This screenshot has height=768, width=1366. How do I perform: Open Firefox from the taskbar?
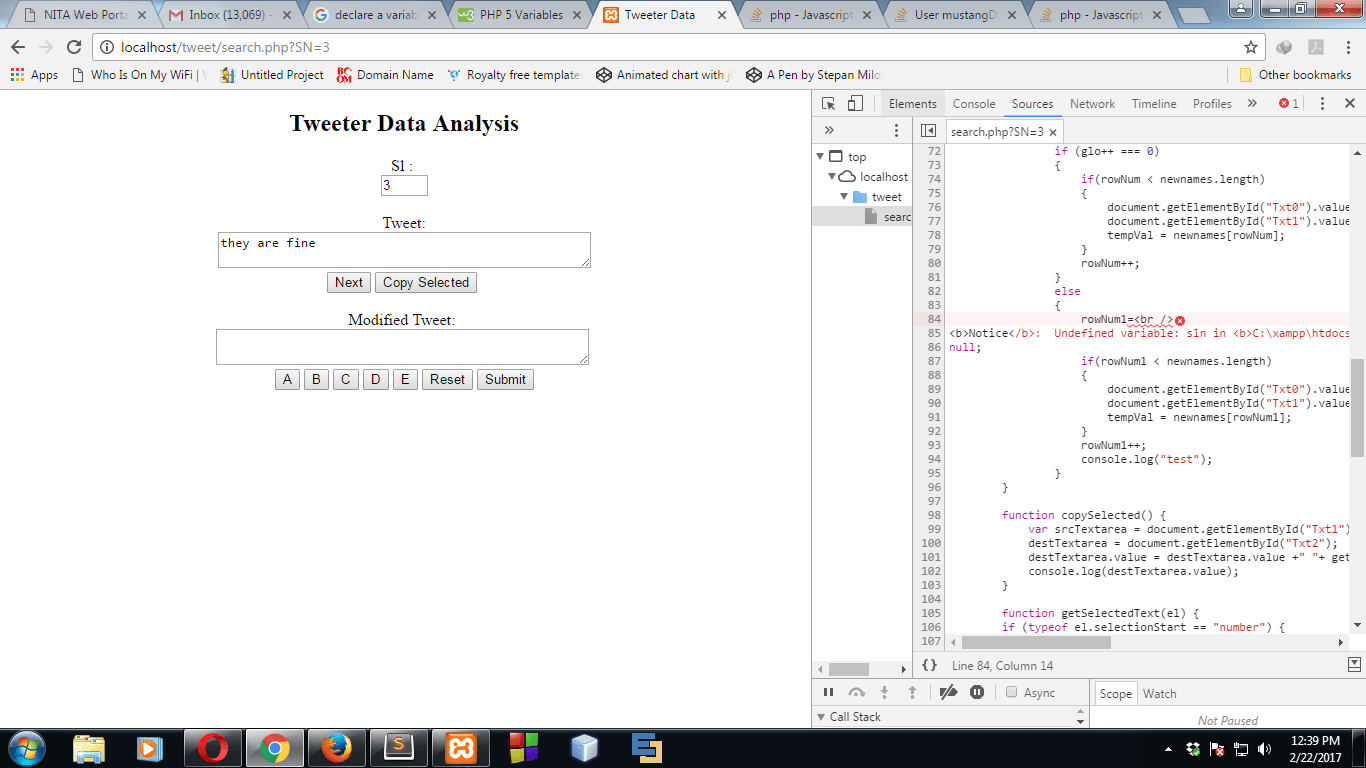click(x=337, y=747)
